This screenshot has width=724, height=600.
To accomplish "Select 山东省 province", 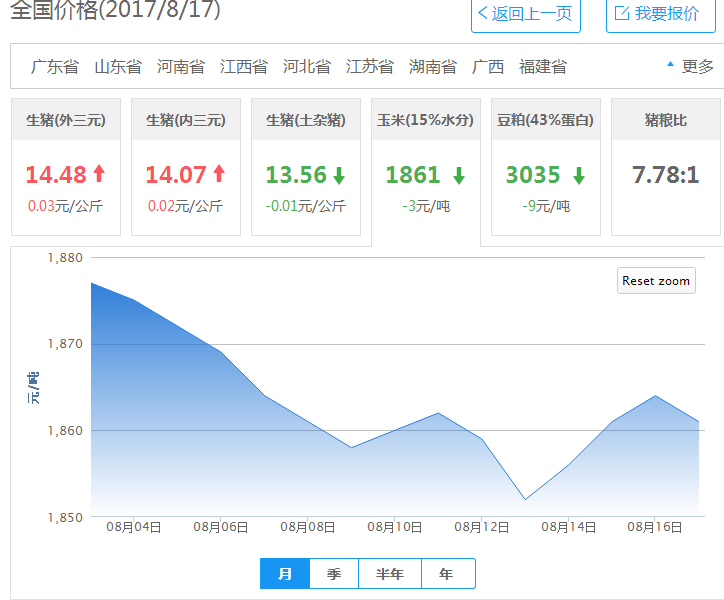I will (118, 67).
